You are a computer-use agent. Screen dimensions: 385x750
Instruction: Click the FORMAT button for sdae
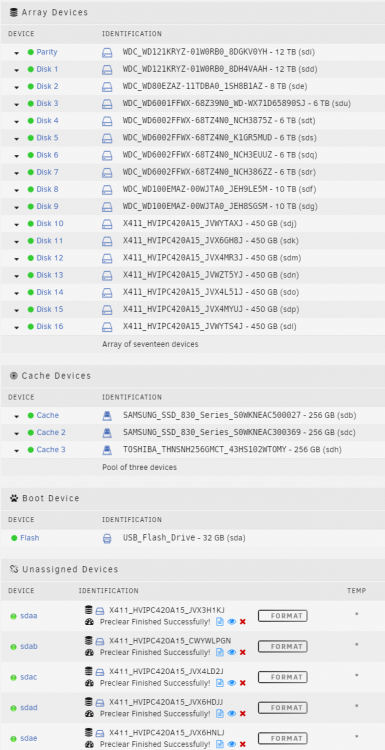tap(283, 739)
